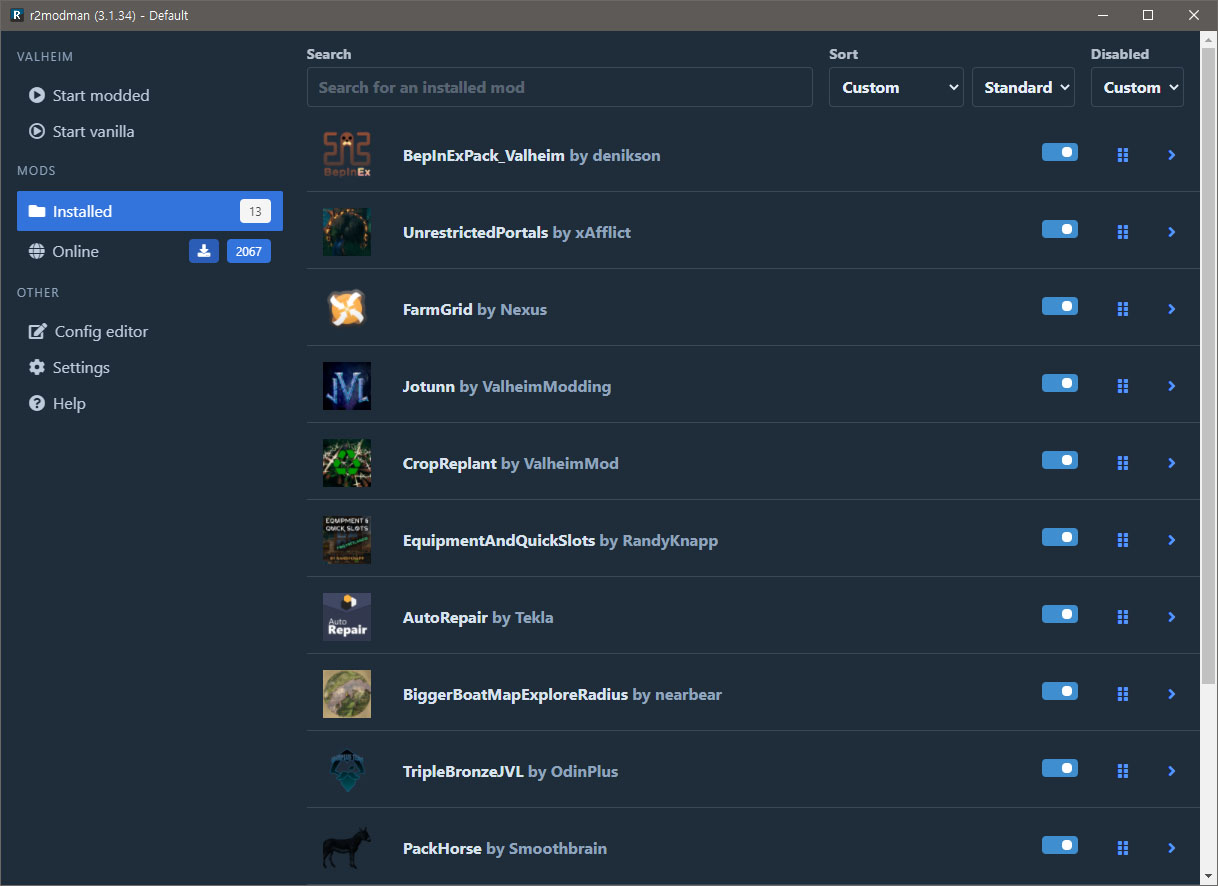
Task: Expand the EquipmentAndQuickSlots row chevron
Action: click(1171, 540)
